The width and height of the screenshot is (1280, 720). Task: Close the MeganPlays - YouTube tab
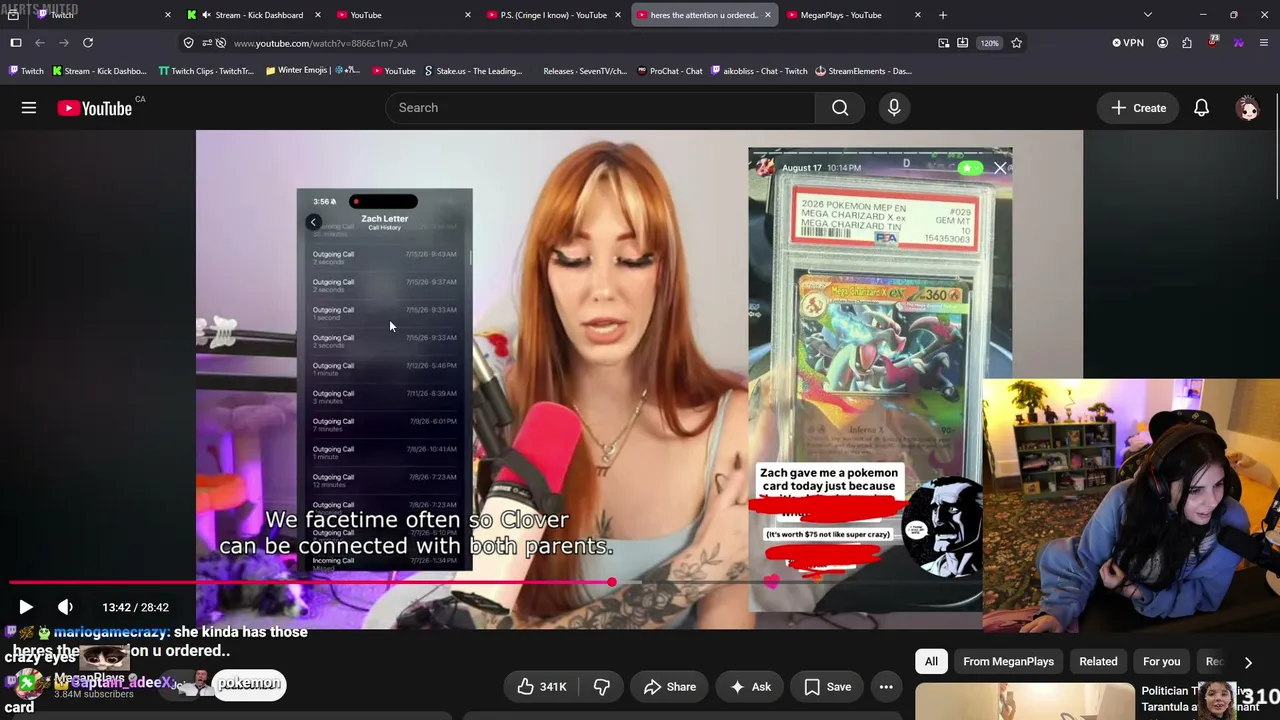coord(918,15)
